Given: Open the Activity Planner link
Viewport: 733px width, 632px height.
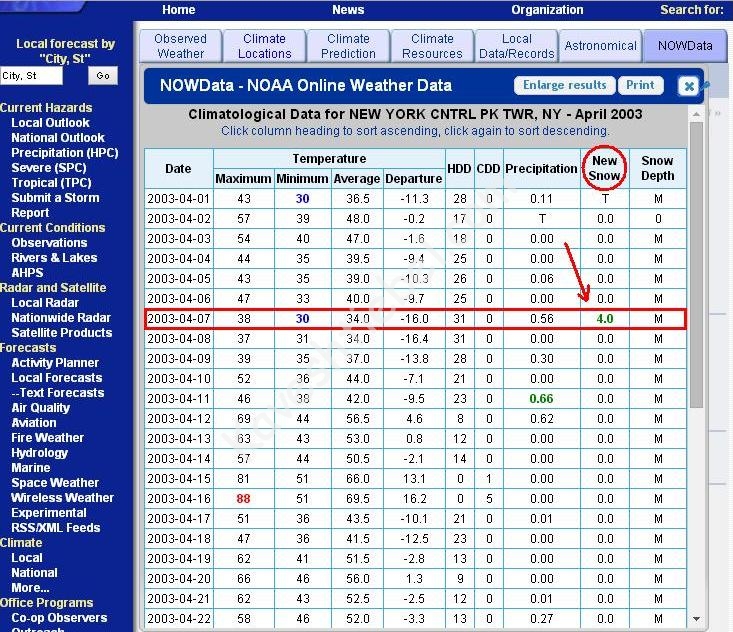Looking at the screenshot, I should 55,363.
